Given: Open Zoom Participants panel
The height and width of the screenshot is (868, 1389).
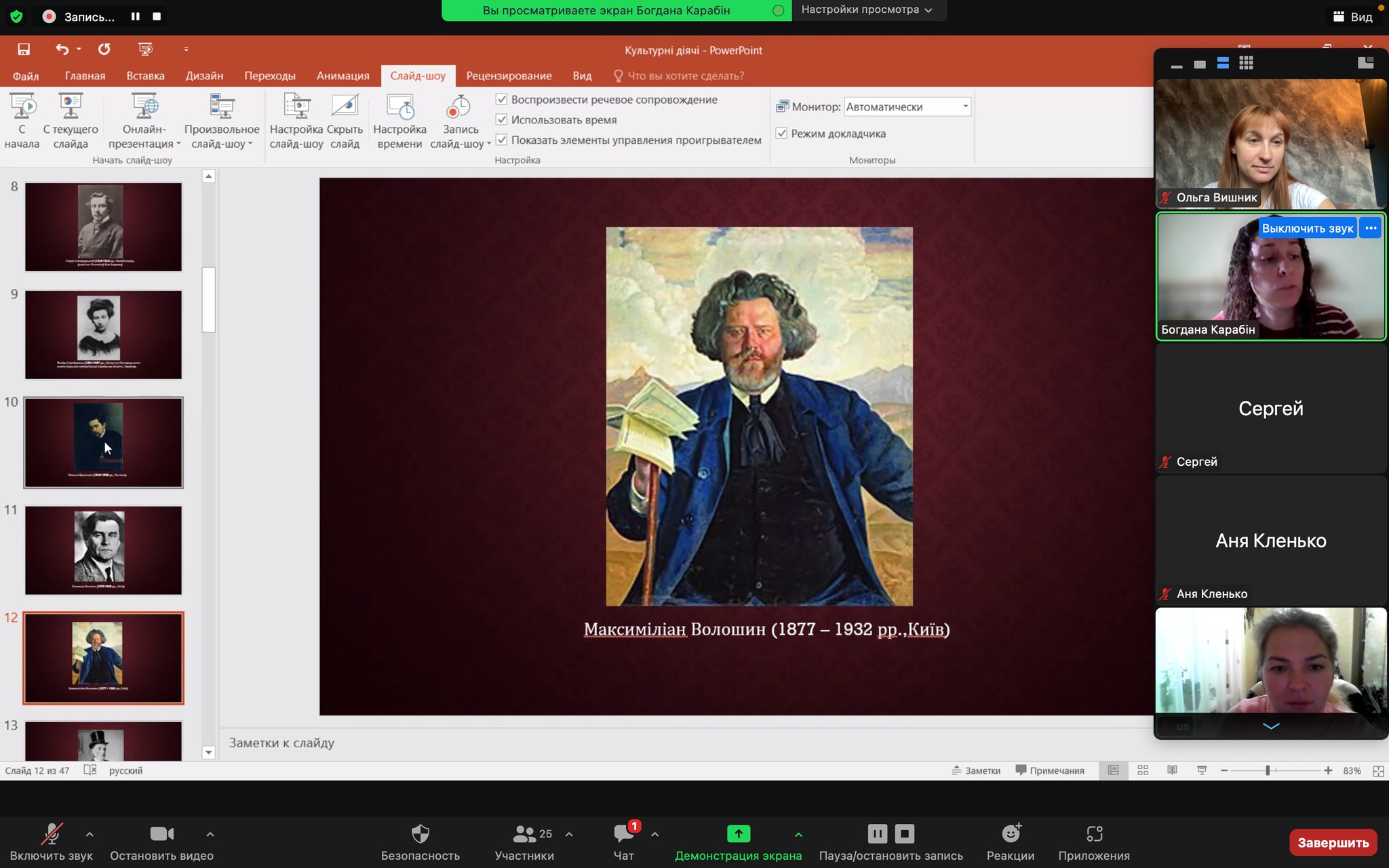Looking at the screenshot, I should [524, 842].
